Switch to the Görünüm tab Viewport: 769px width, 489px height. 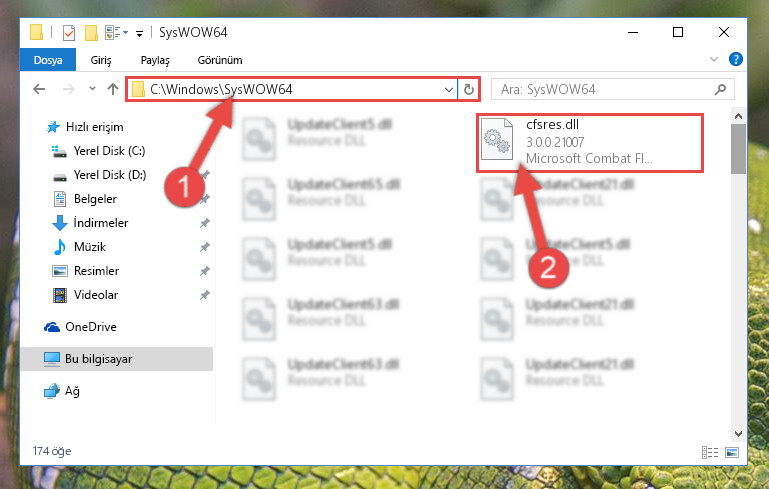pos(220,60)
